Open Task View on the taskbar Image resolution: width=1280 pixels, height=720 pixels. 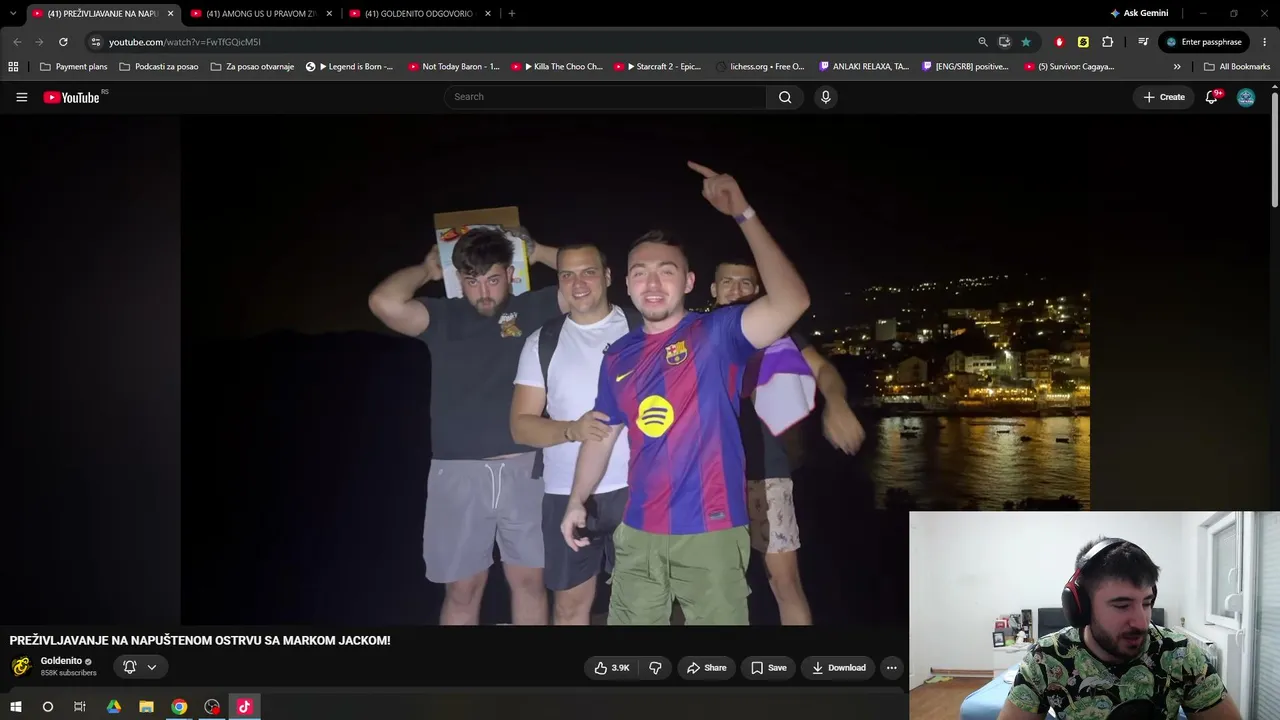(x=80, y=707)
